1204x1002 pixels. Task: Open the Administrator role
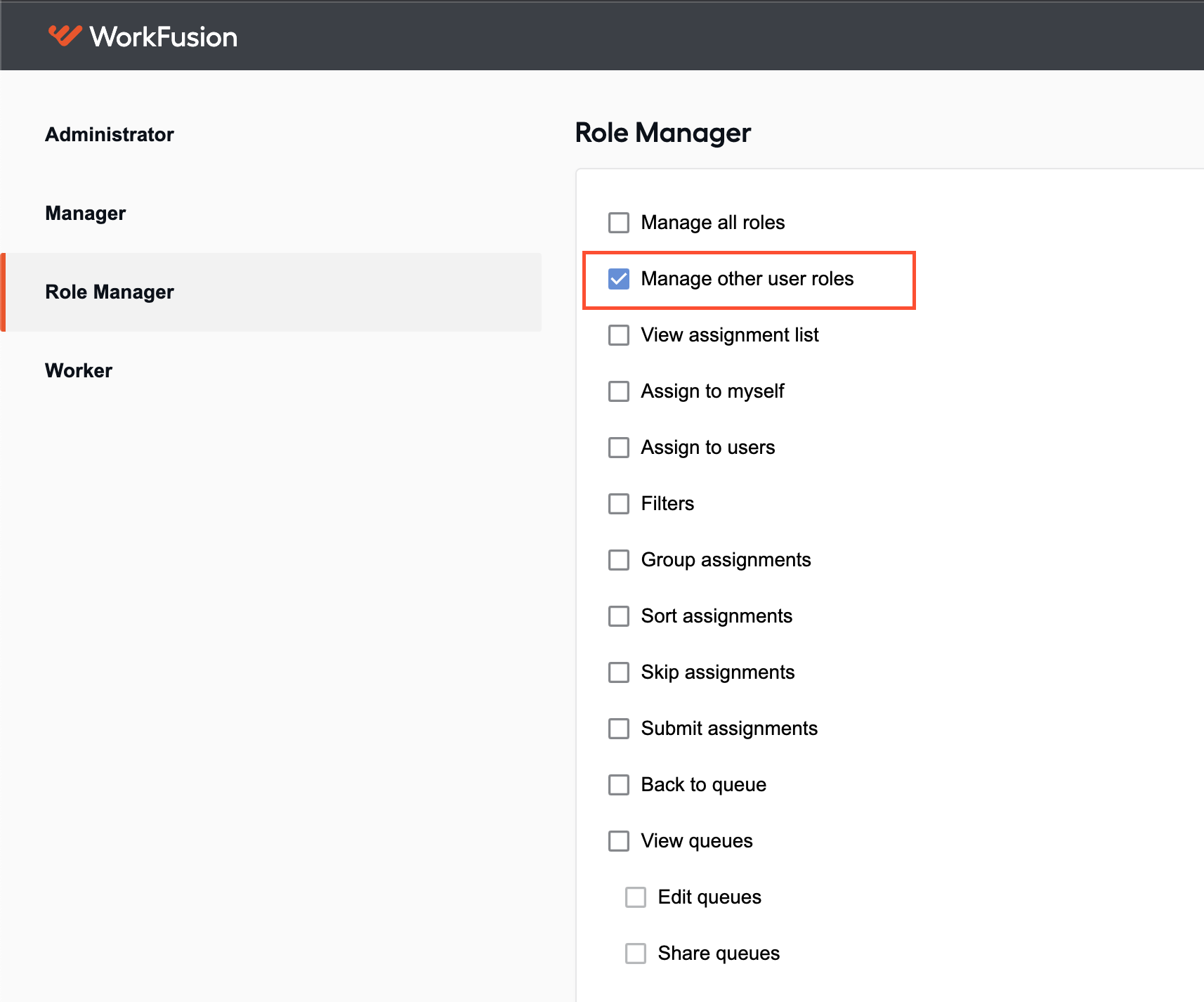(110, 134)
